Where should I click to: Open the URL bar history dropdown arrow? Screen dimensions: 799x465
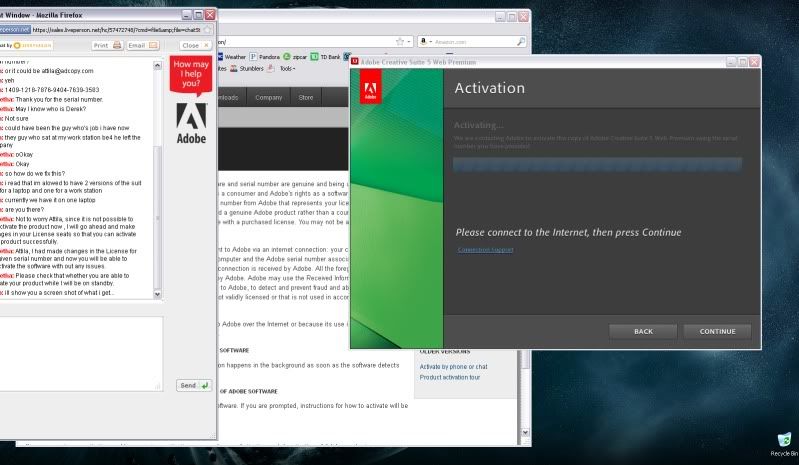pos(409,42)
